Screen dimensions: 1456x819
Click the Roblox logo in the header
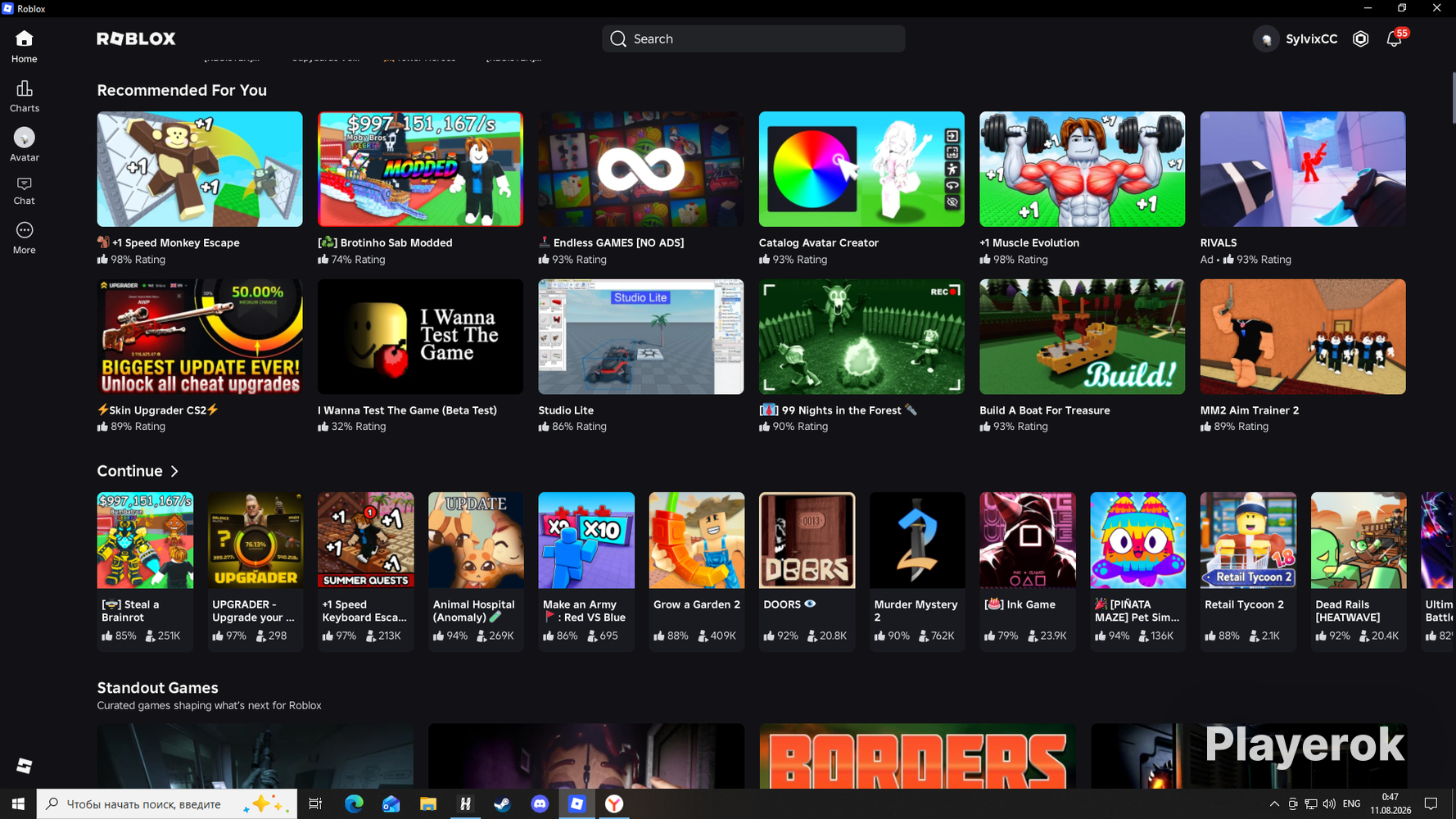pyautogui.click(x=136, y=38)
